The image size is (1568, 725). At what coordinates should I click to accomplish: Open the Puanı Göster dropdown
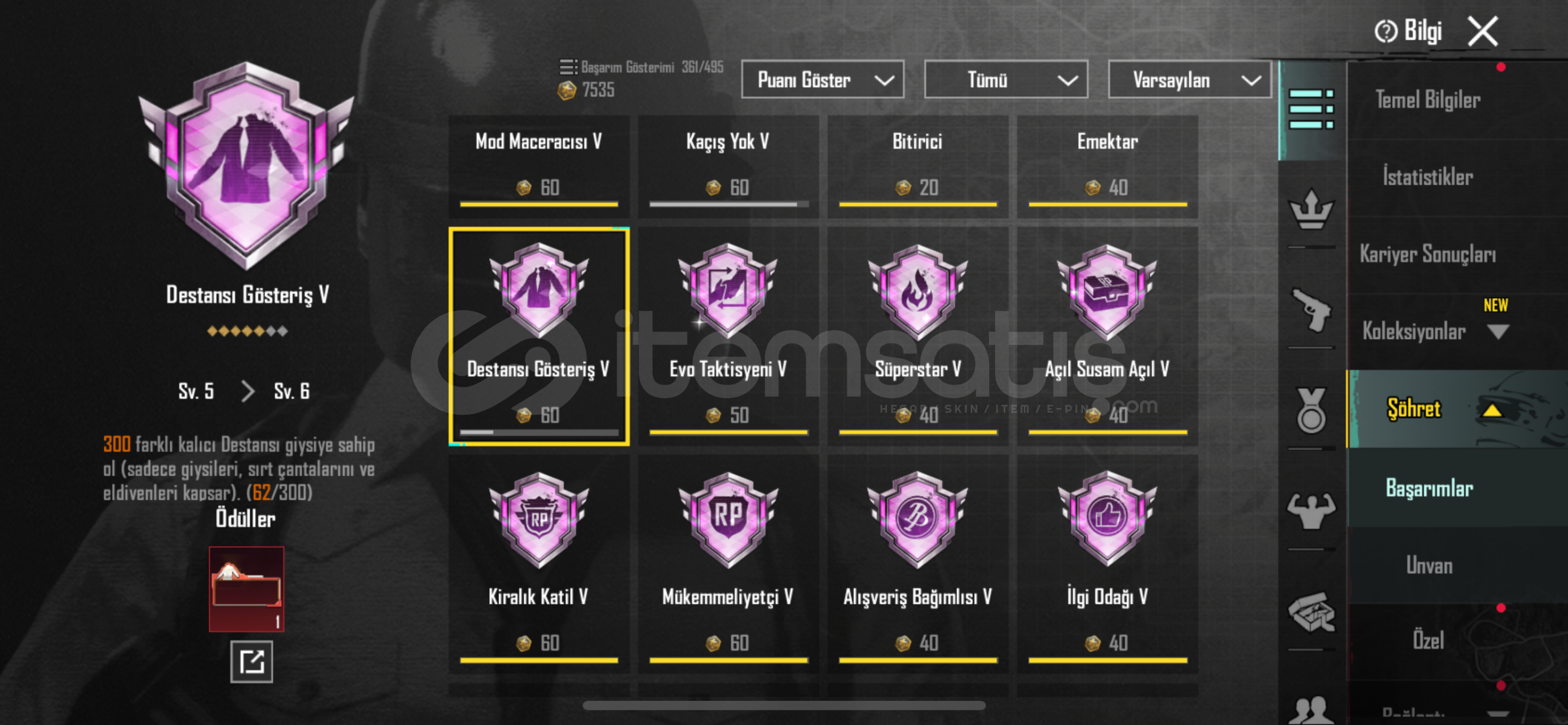pos(823,80)
